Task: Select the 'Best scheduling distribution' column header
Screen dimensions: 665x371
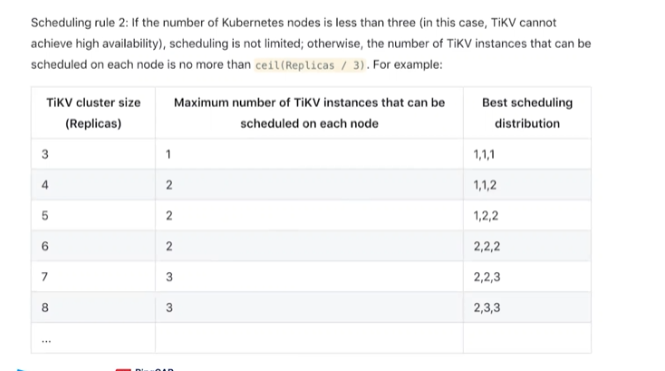Action: click(x=527, y=113)
